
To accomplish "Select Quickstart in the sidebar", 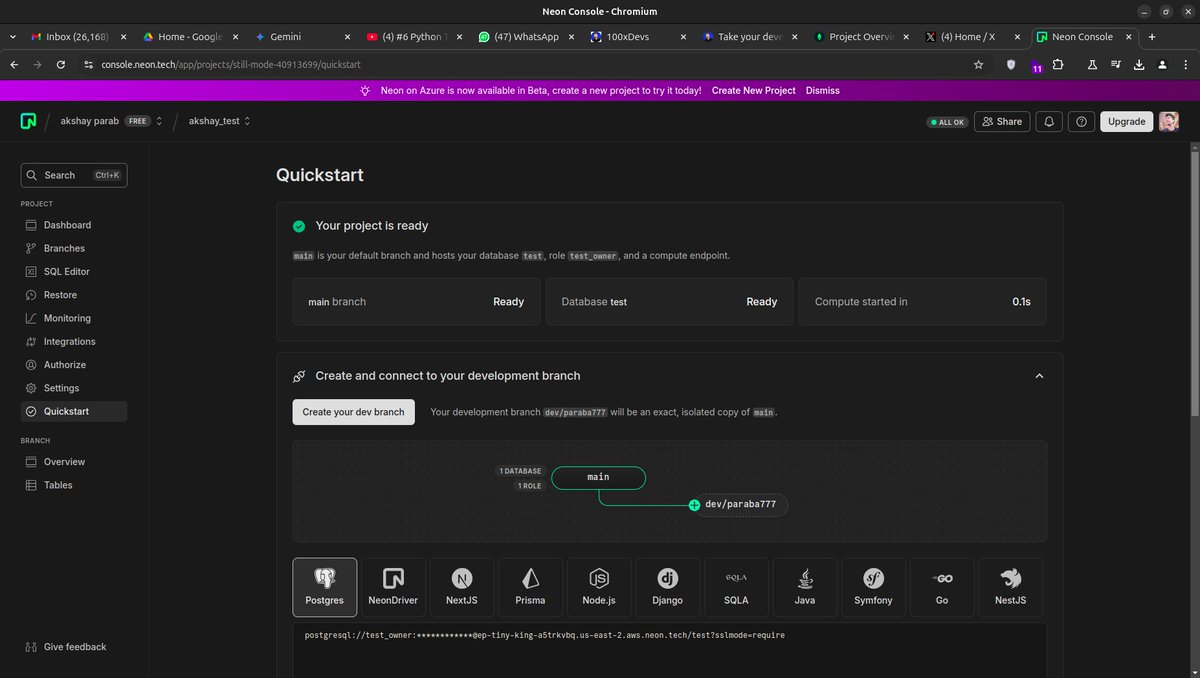I will [74, 411].
